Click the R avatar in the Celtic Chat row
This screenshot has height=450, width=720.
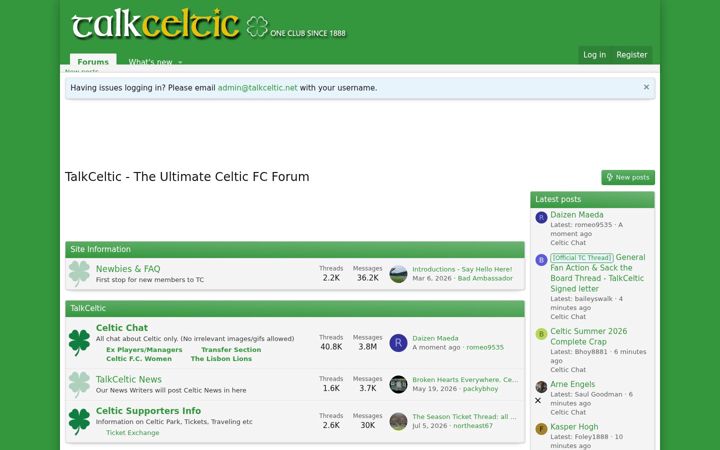[398, 343]
